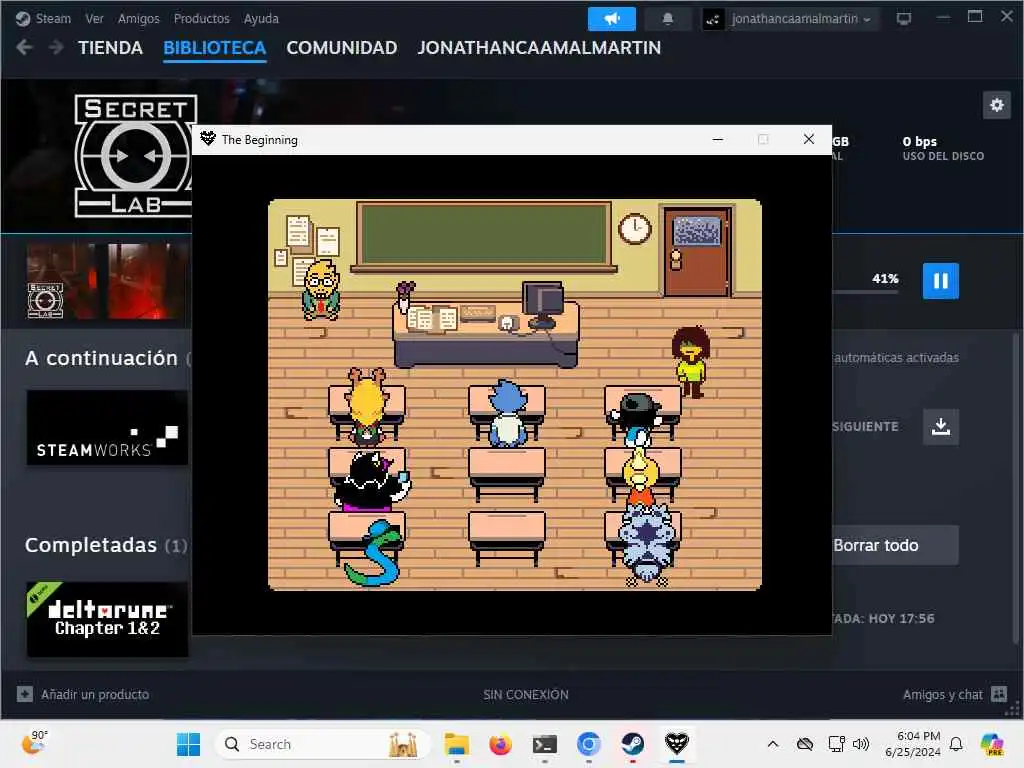Image resolution: width=1024 pixels, height=768 pixels.
Task: Click the classroom door in the game
Action: (697, 251)
